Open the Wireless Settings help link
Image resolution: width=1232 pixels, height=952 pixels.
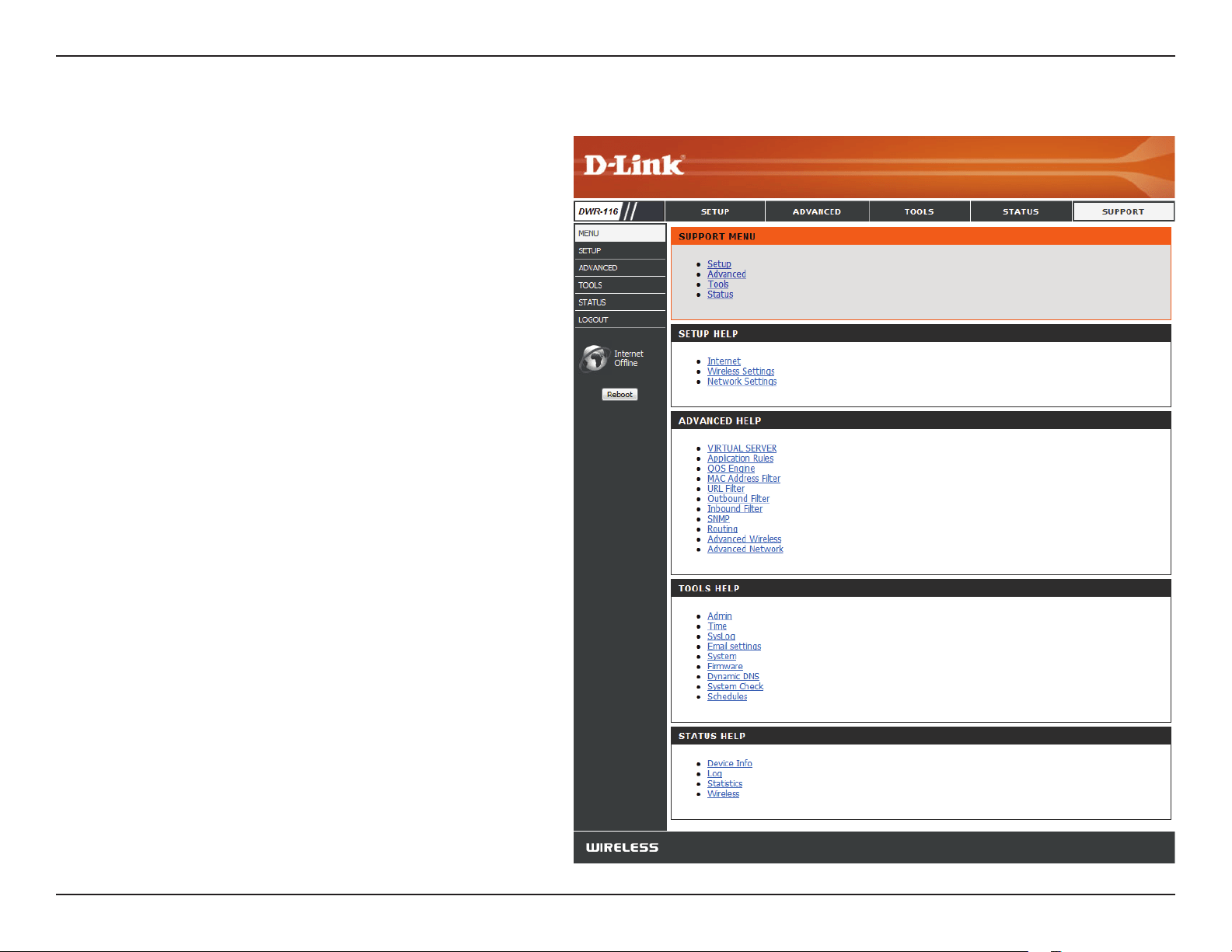pos(741,371)
